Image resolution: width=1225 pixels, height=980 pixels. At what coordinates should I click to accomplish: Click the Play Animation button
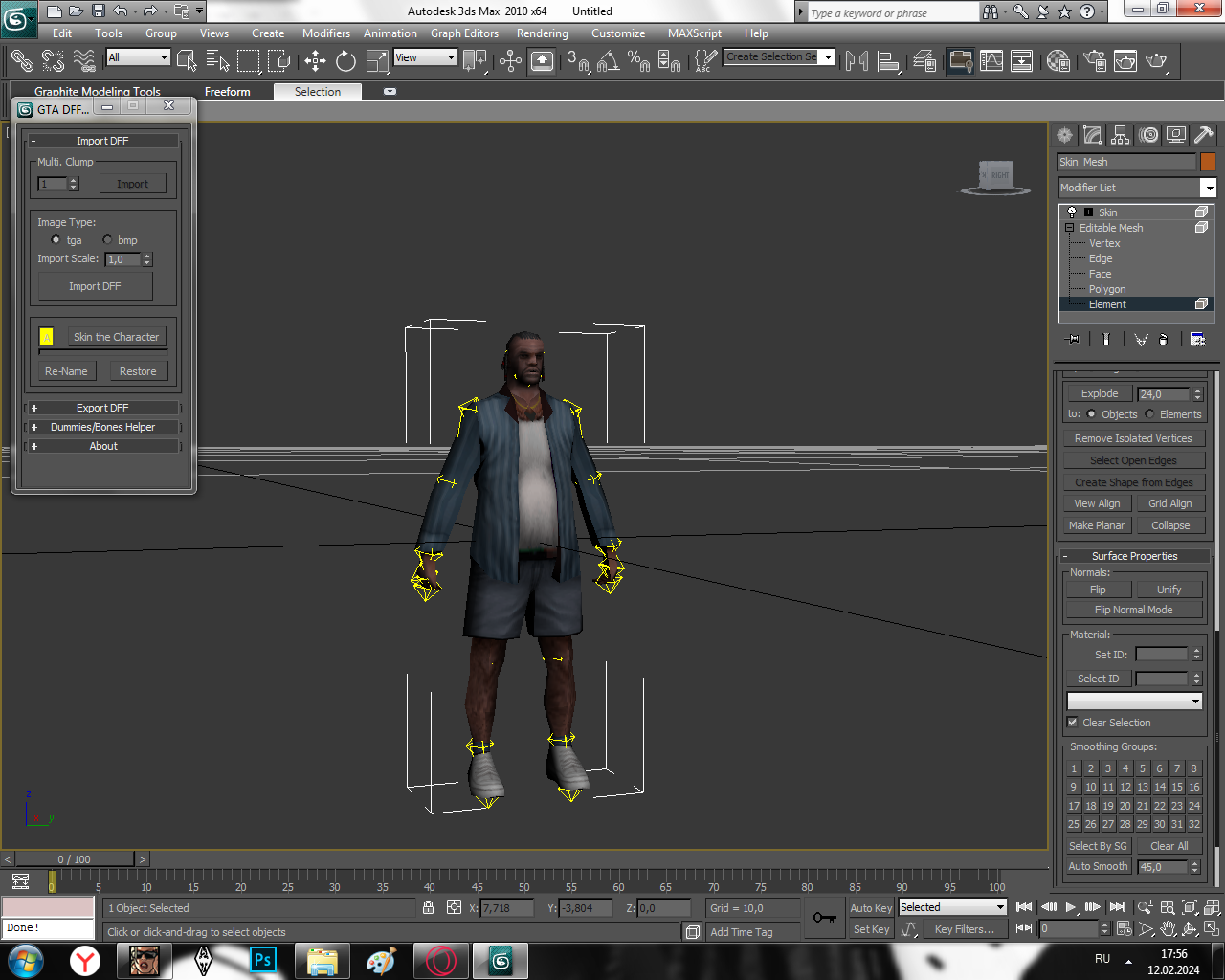tap(1070, 907)
